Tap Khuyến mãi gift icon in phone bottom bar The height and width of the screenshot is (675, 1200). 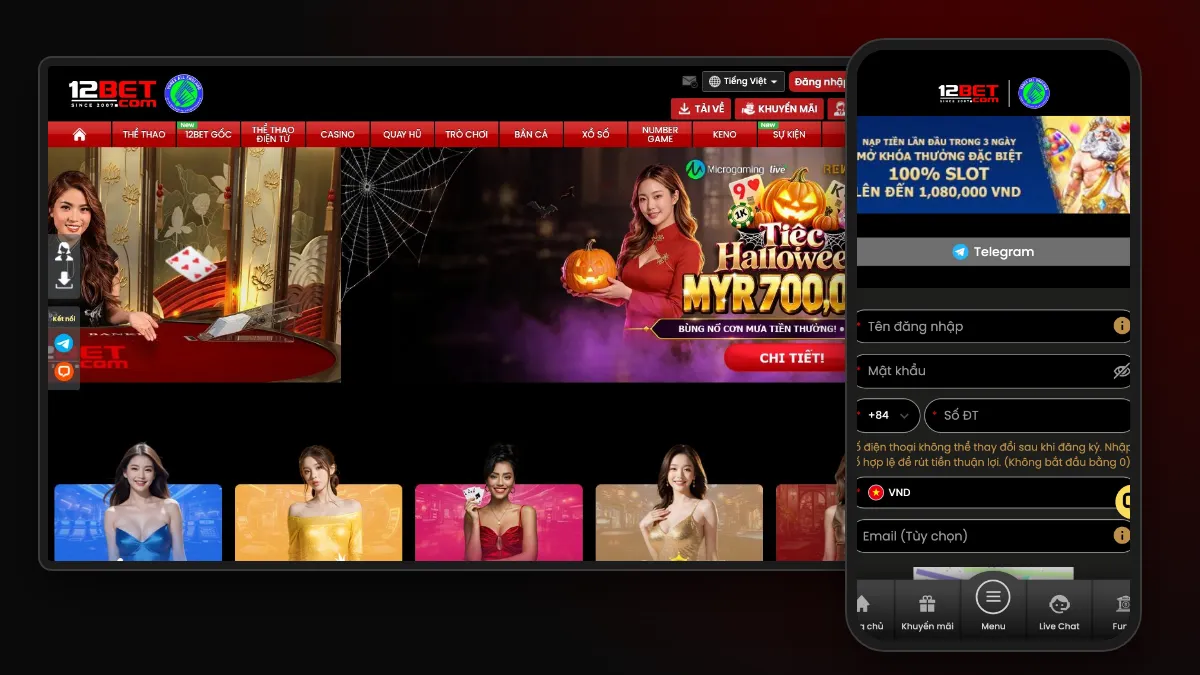(927, 604)
